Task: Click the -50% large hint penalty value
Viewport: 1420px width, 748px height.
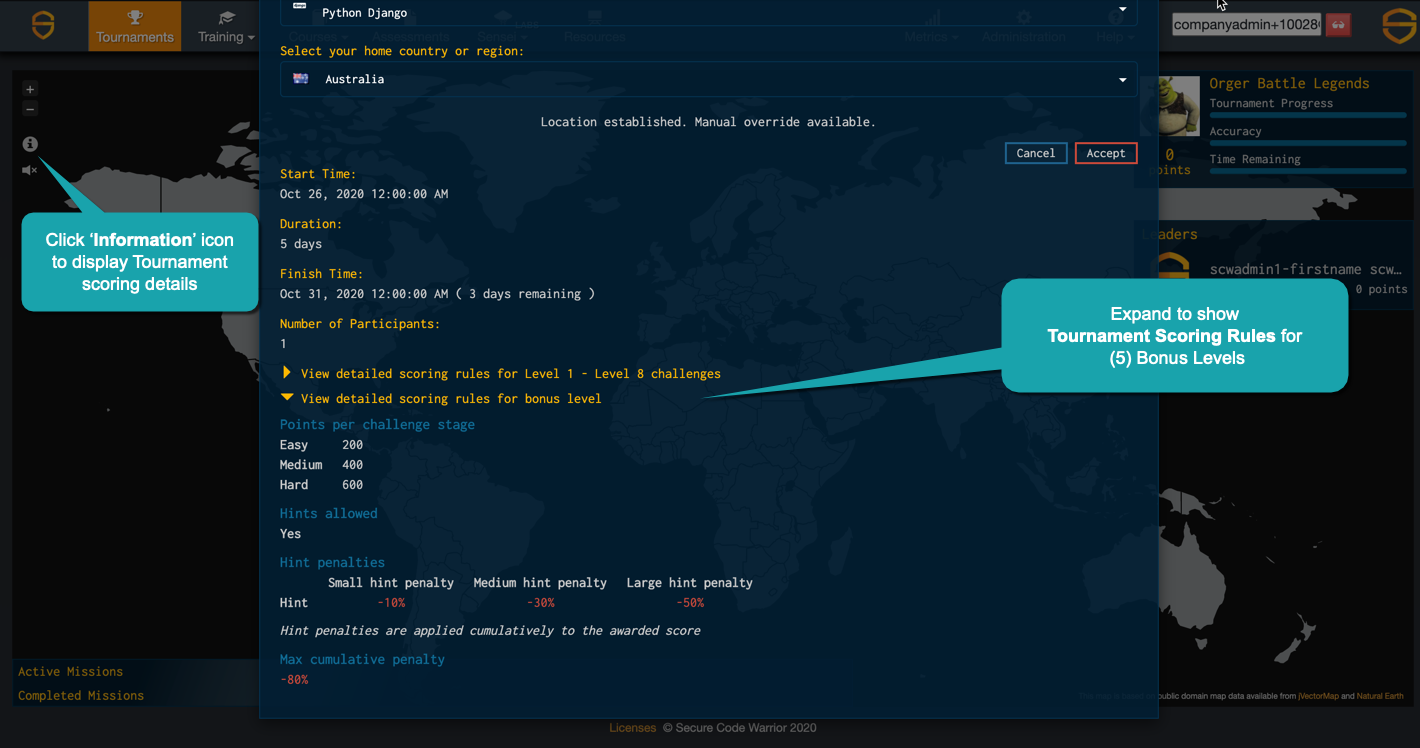Action: pyautogui.click(x=690, y=602)
